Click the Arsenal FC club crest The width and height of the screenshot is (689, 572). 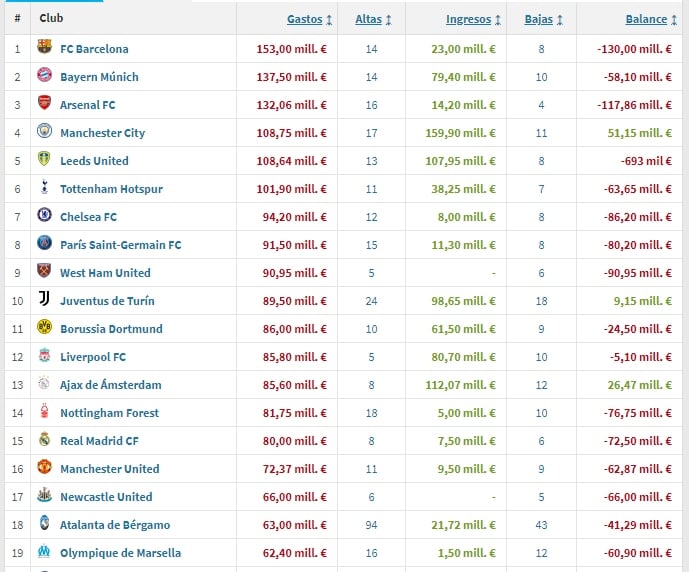(44, 103)
